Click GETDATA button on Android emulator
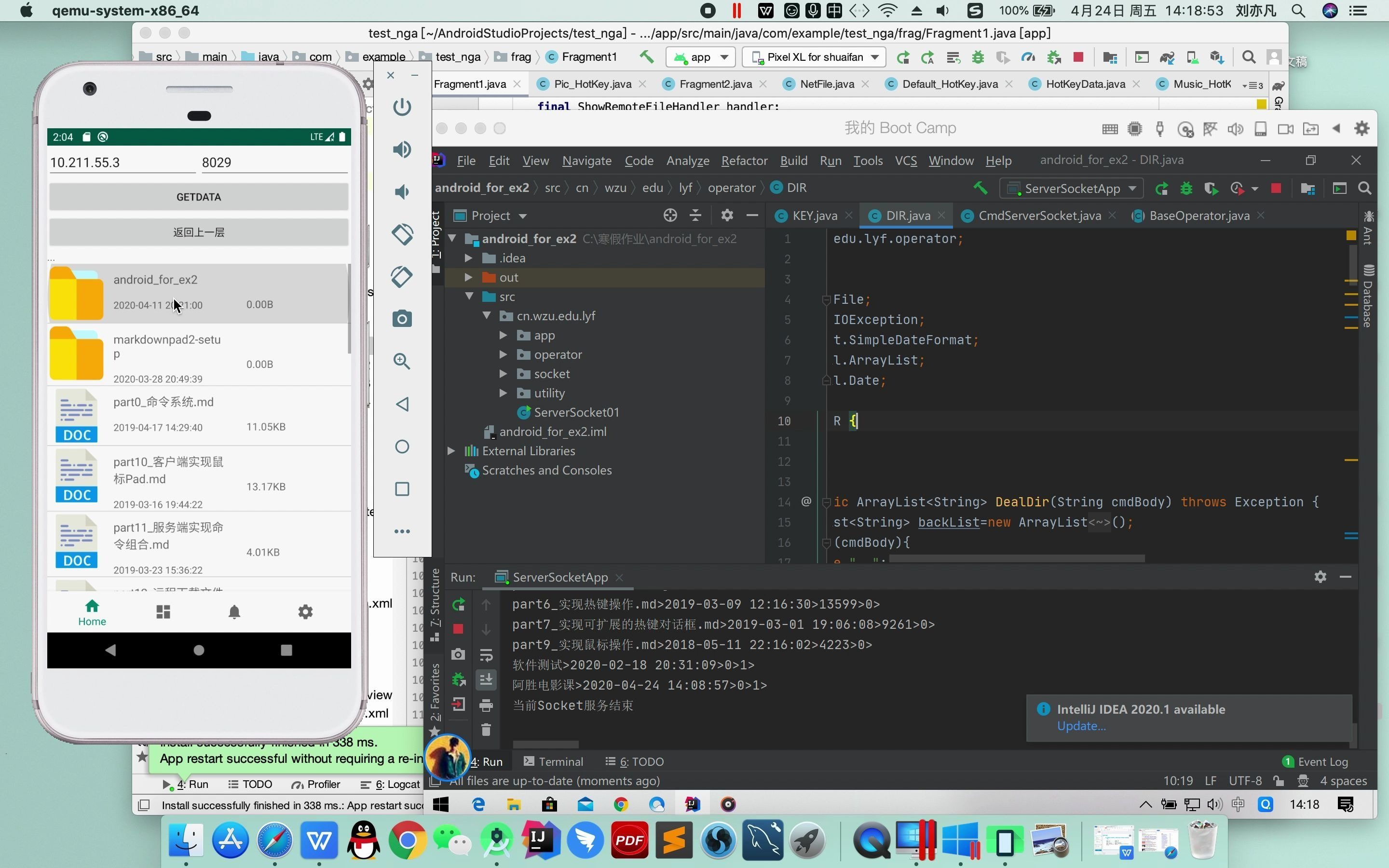Screen dimensions: 1389x868 (x=198, y=196)
